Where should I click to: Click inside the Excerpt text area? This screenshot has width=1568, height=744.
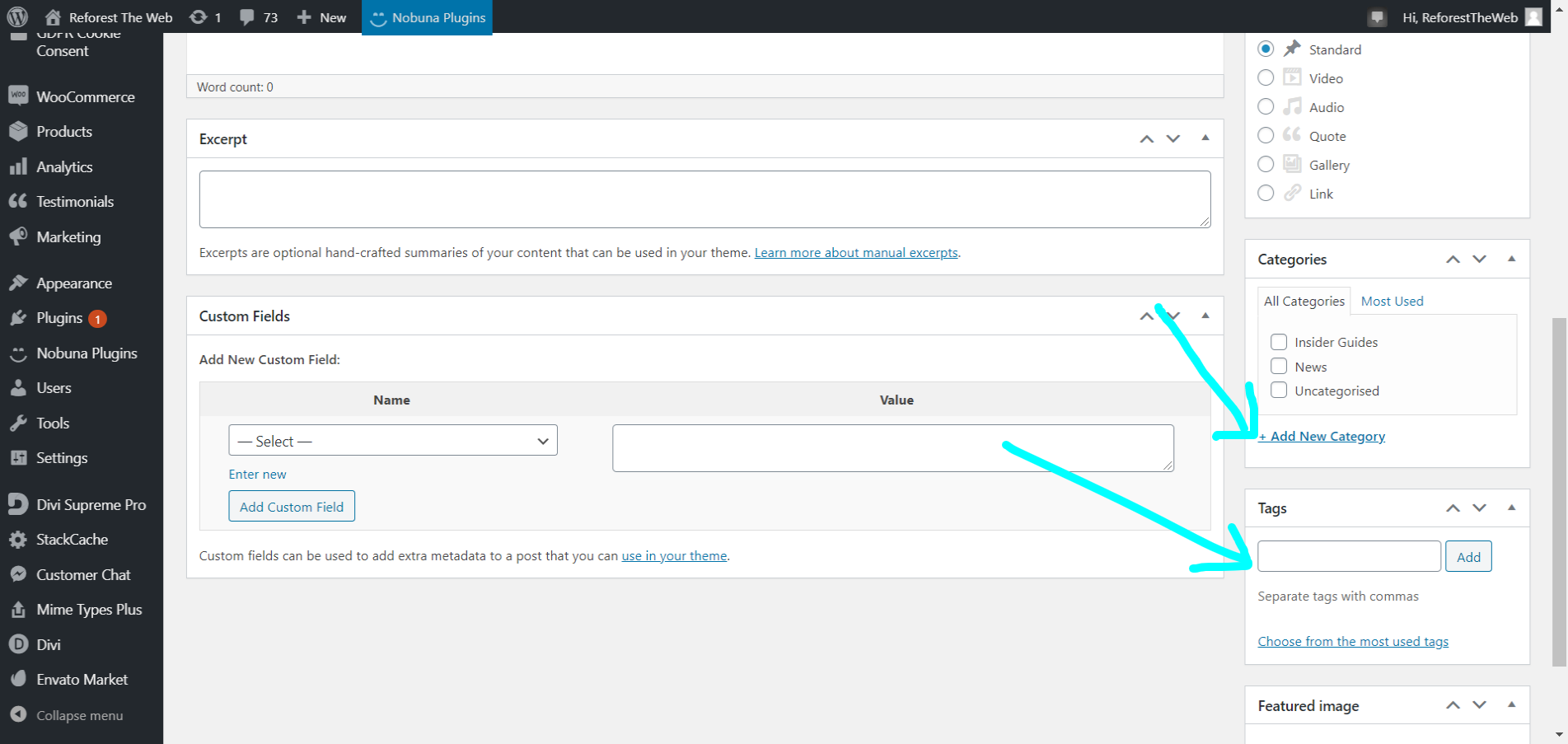point(704,199)
